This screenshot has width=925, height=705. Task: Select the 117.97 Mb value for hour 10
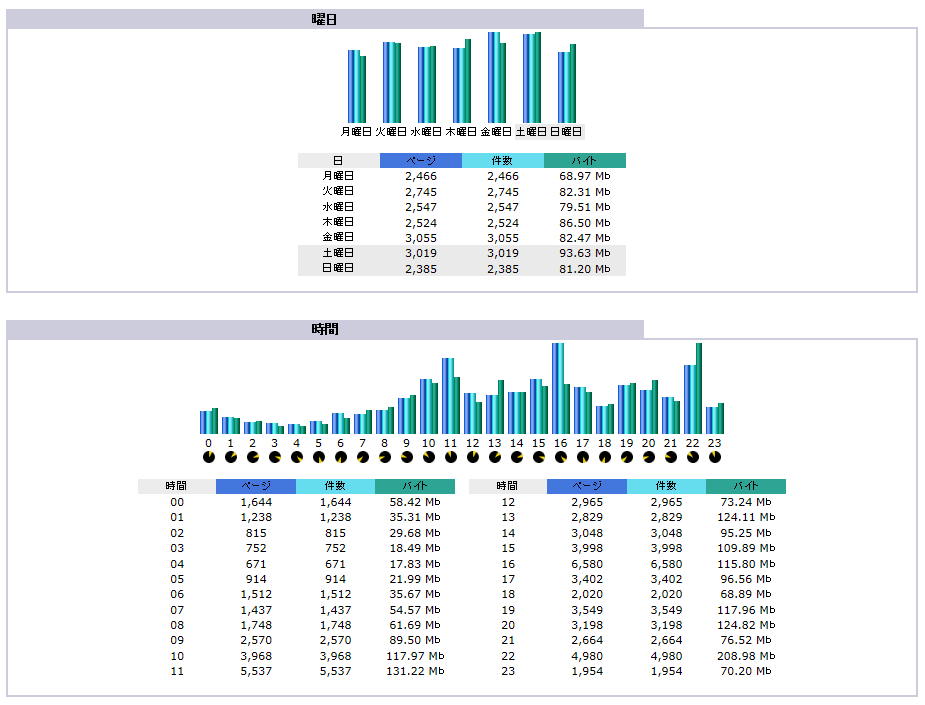point(415,656)
